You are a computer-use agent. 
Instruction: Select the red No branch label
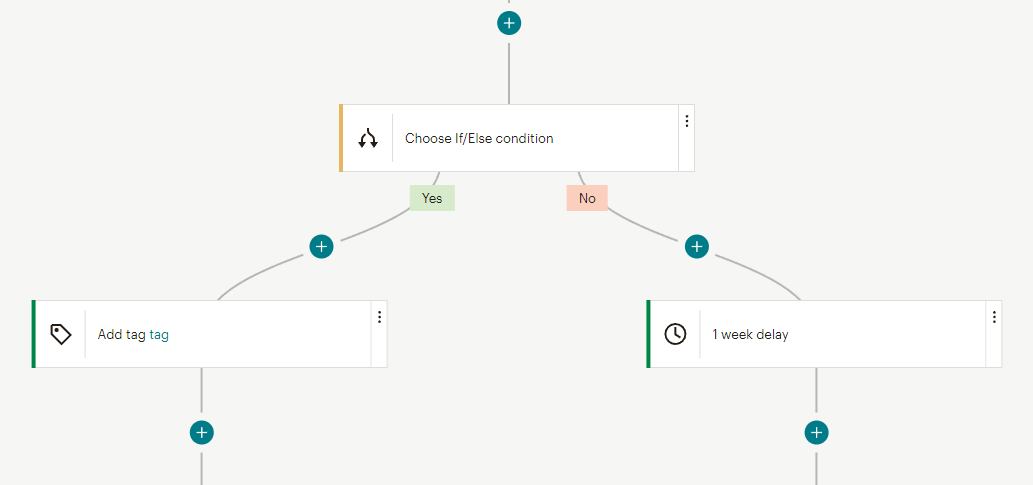coord(587,198)
